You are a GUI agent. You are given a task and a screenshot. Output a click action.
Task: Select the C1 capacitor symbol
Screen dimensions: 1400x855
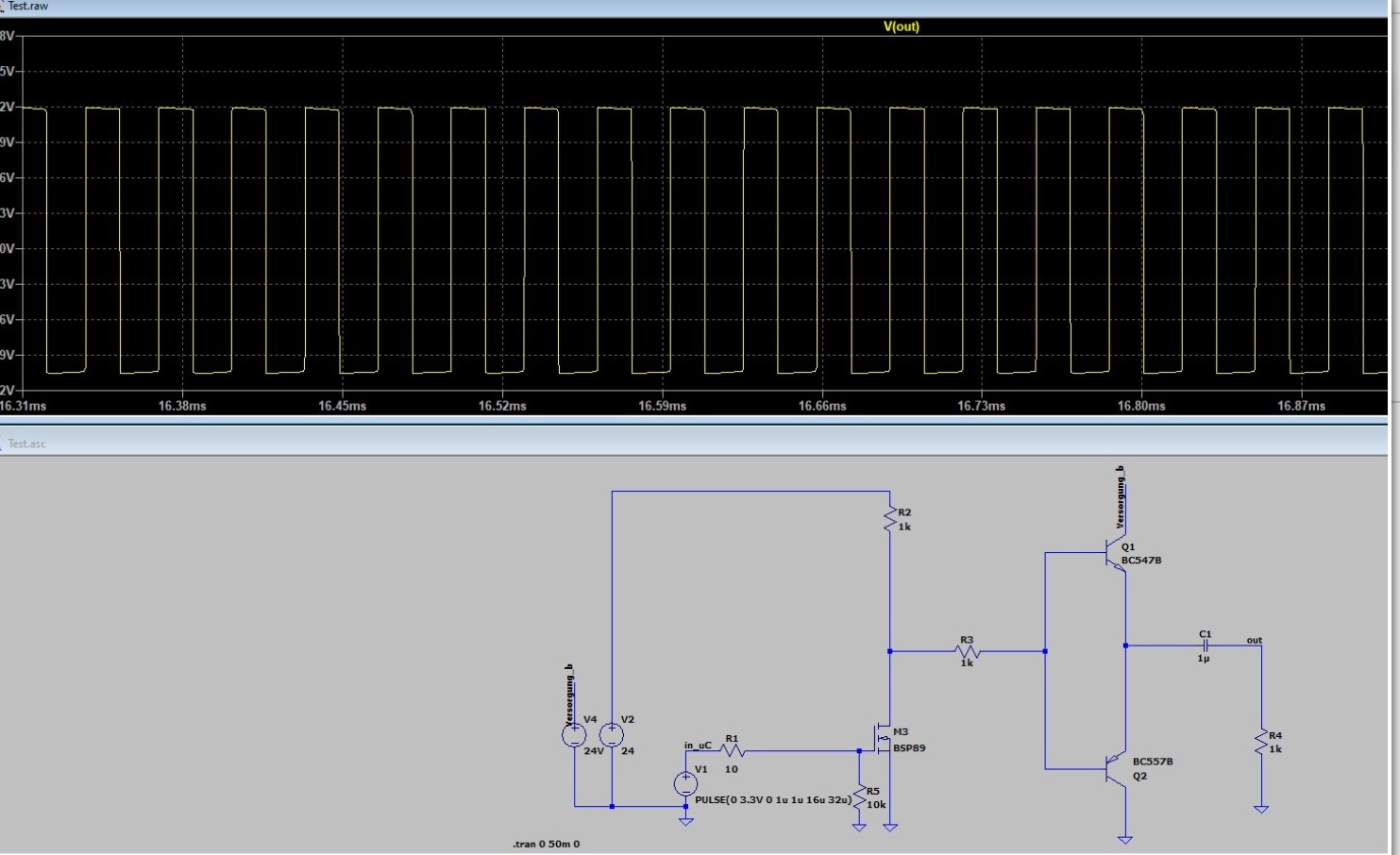pos(1205,645)
